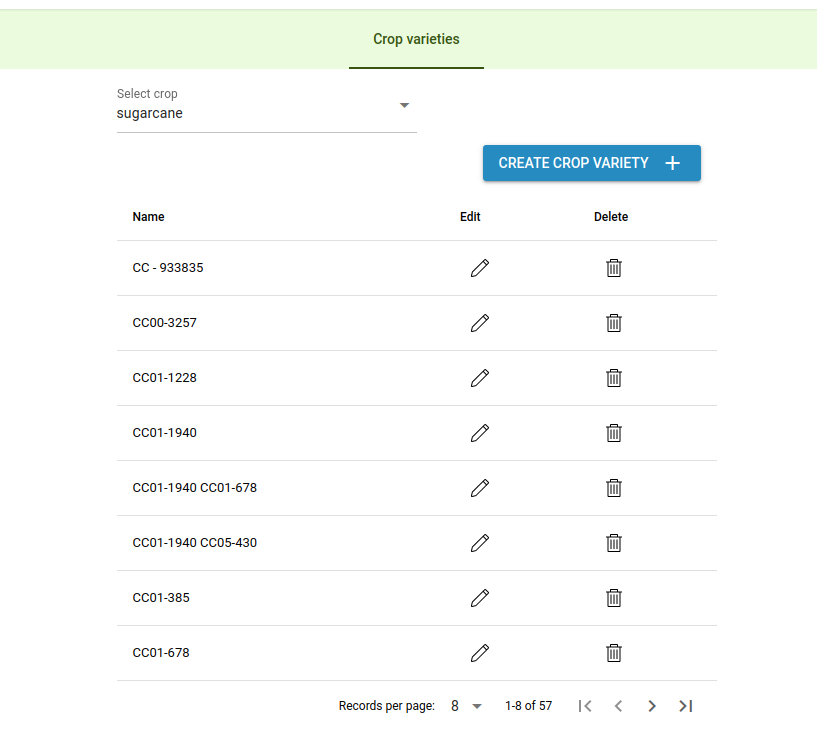Sort by the Name column header
This screenshot has height=754, width=817.
[148, 217]
